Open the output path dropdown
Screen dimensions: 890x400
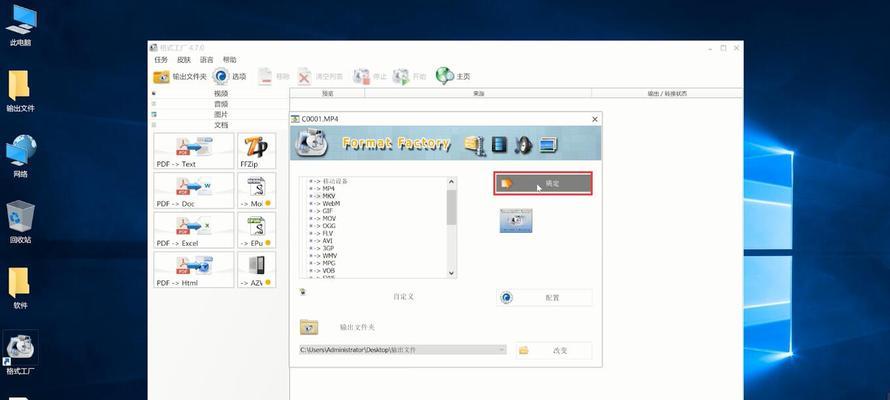tap(502, 350)
